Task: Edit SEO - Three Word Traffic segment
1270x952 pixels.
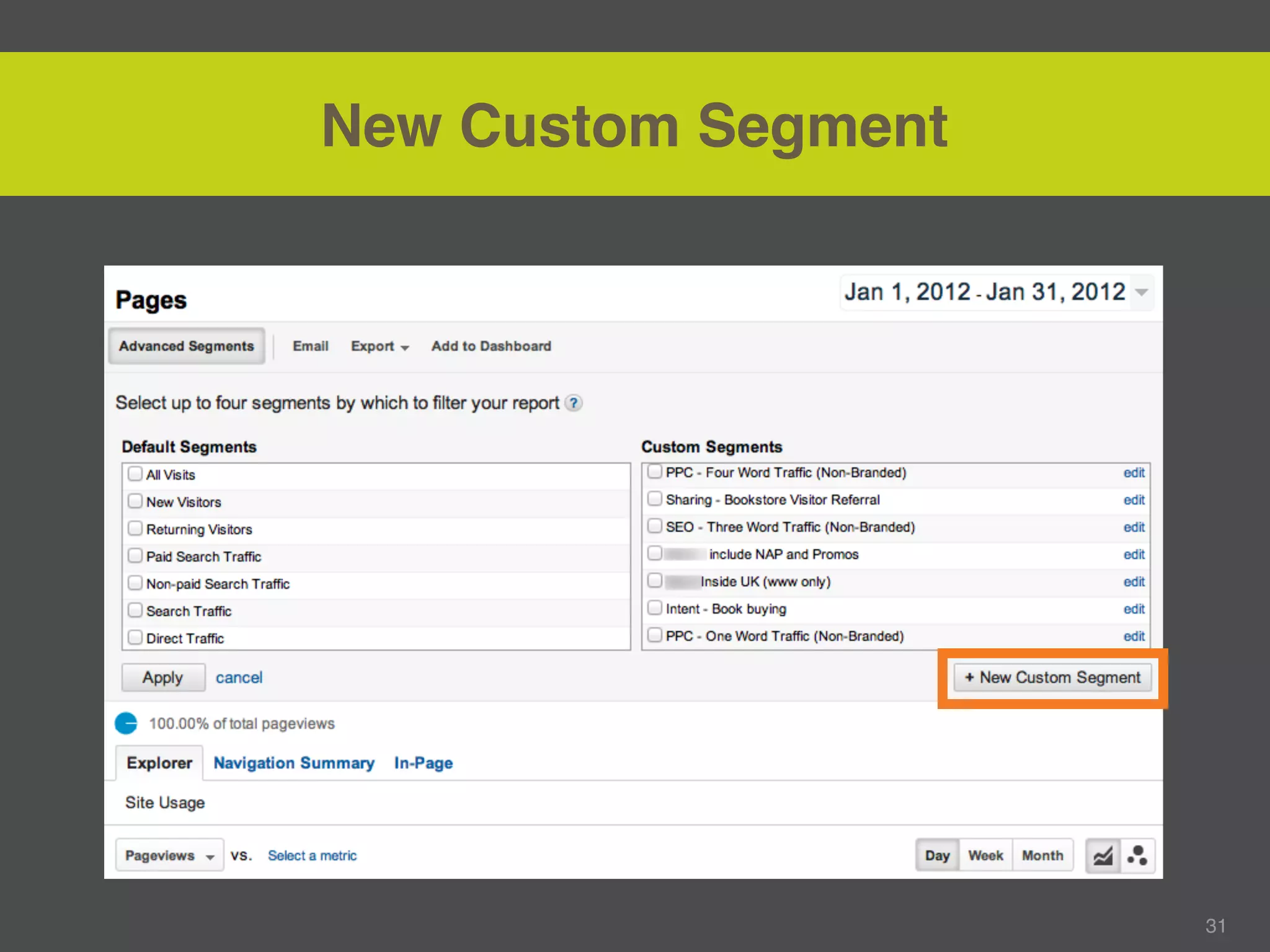Action: pyautogui.click(x=1134, y=527)
